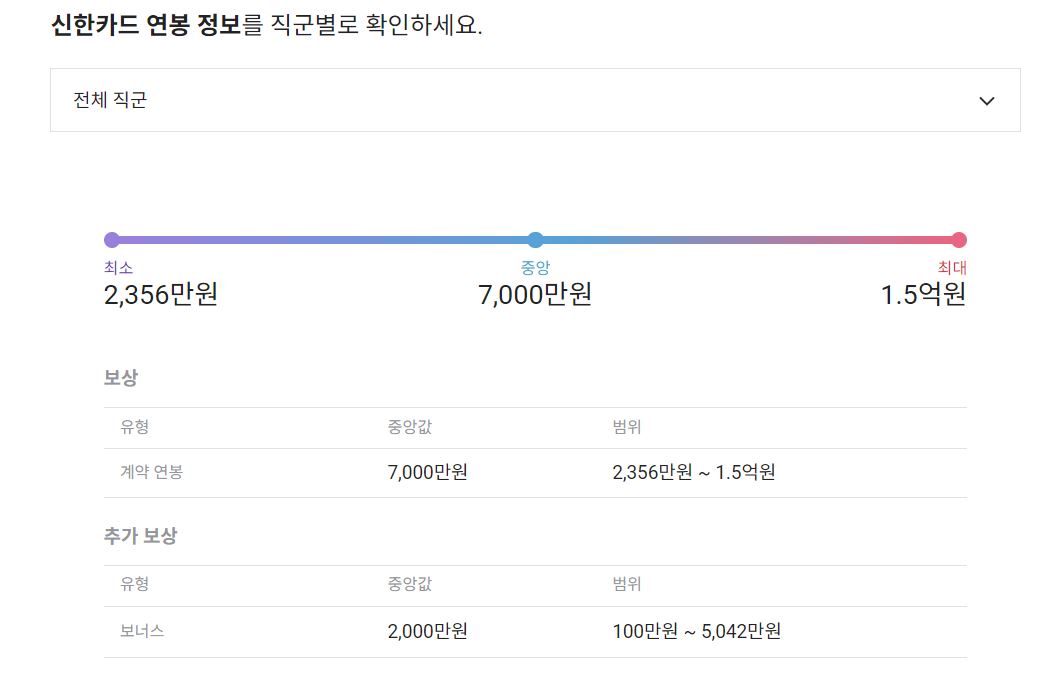Viewport: 1063px width, 698px height.
Task: Click the chevron on the job group selector
Action: tap(987, 99)
